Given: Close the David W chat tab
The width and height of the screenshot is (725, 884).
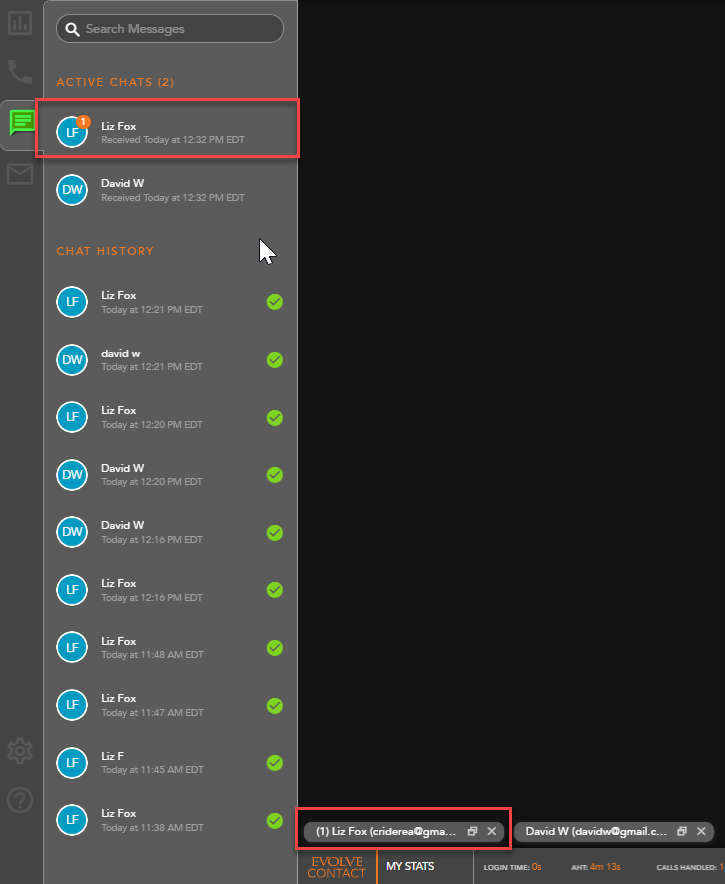Looking at the screenshot, I should pos(701,831).
